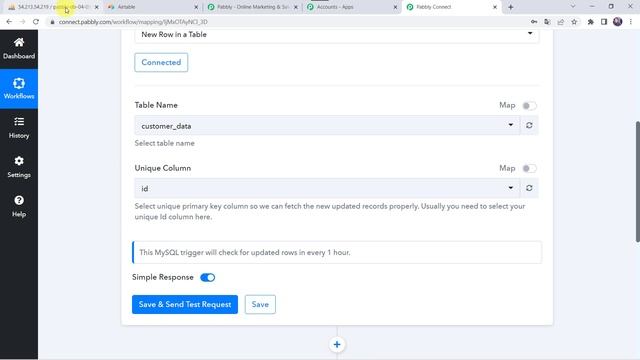
Task: Click Save & Send Test Request
Action: coord(185,304)
